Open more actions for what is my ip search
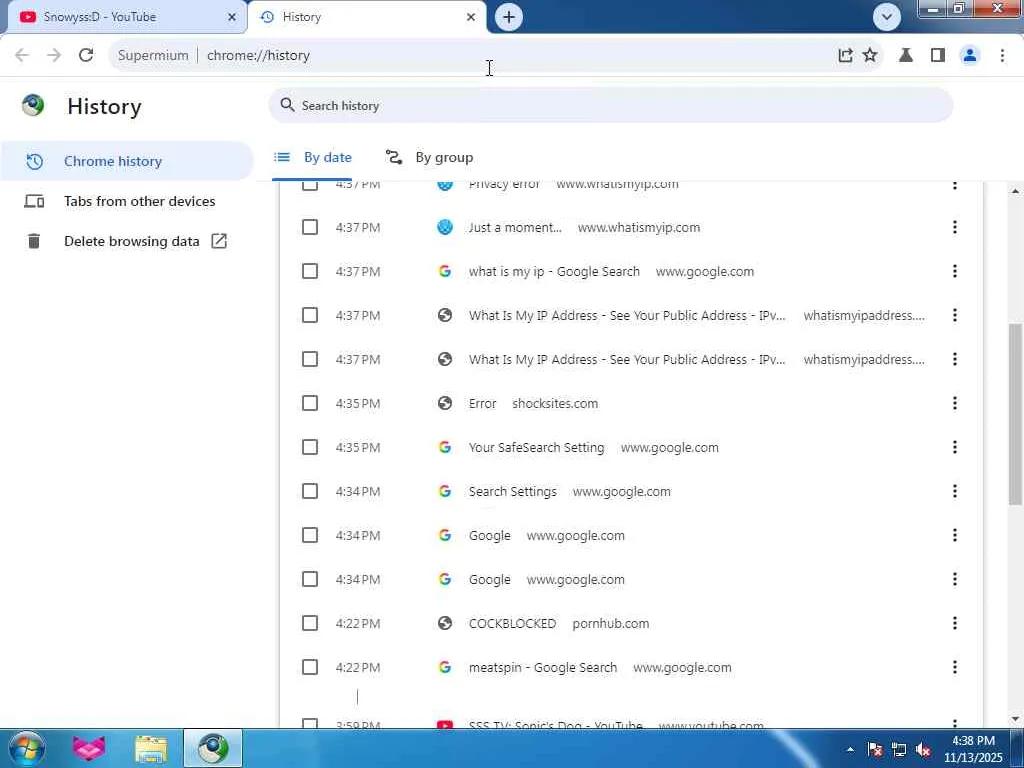Viewport: 1024px width, 768px height. coord(955,271)
